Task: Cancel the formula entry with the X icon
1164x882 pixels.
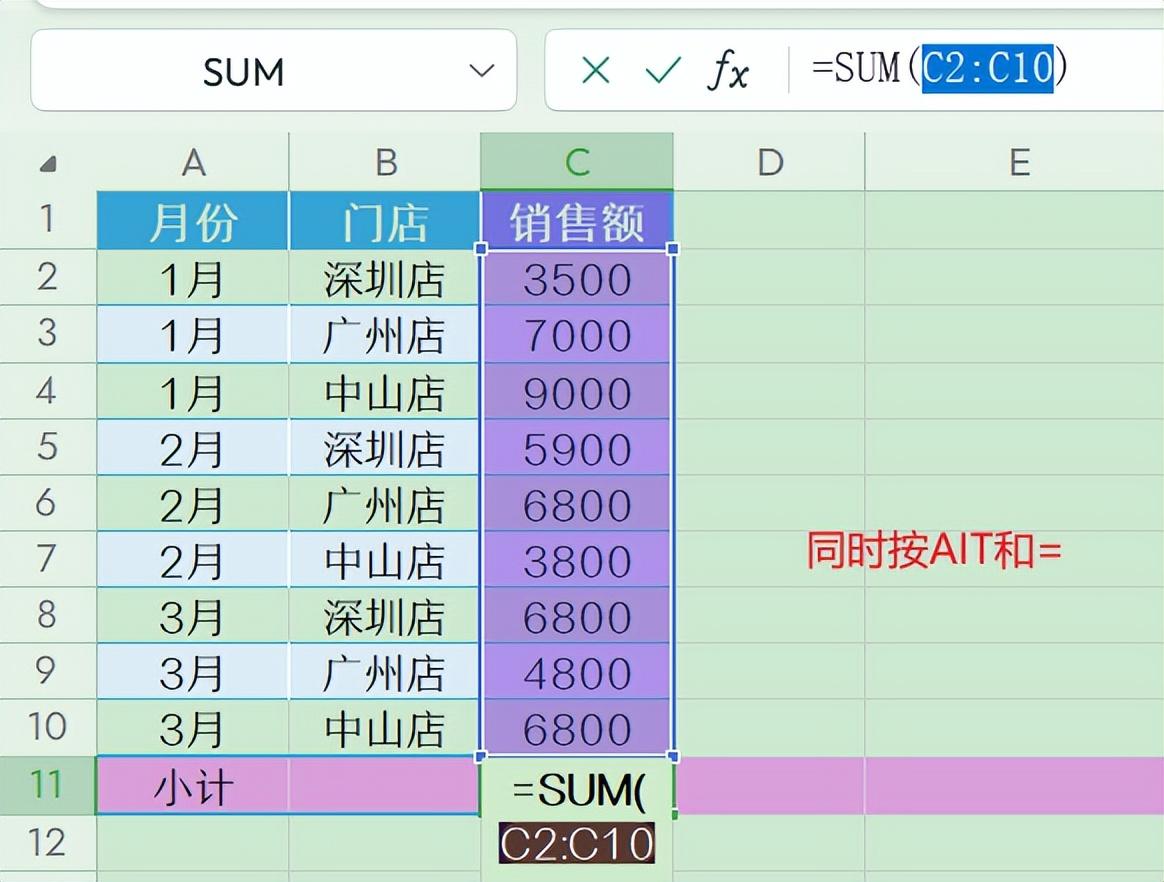Action: (x=596, y=71)
